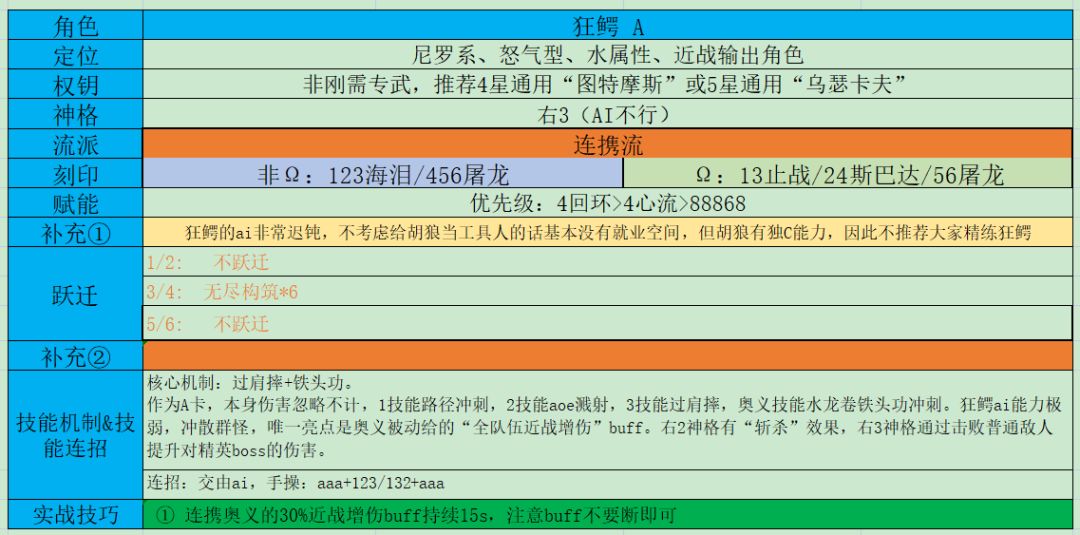Select the 流派 label cell

(75, 143)
